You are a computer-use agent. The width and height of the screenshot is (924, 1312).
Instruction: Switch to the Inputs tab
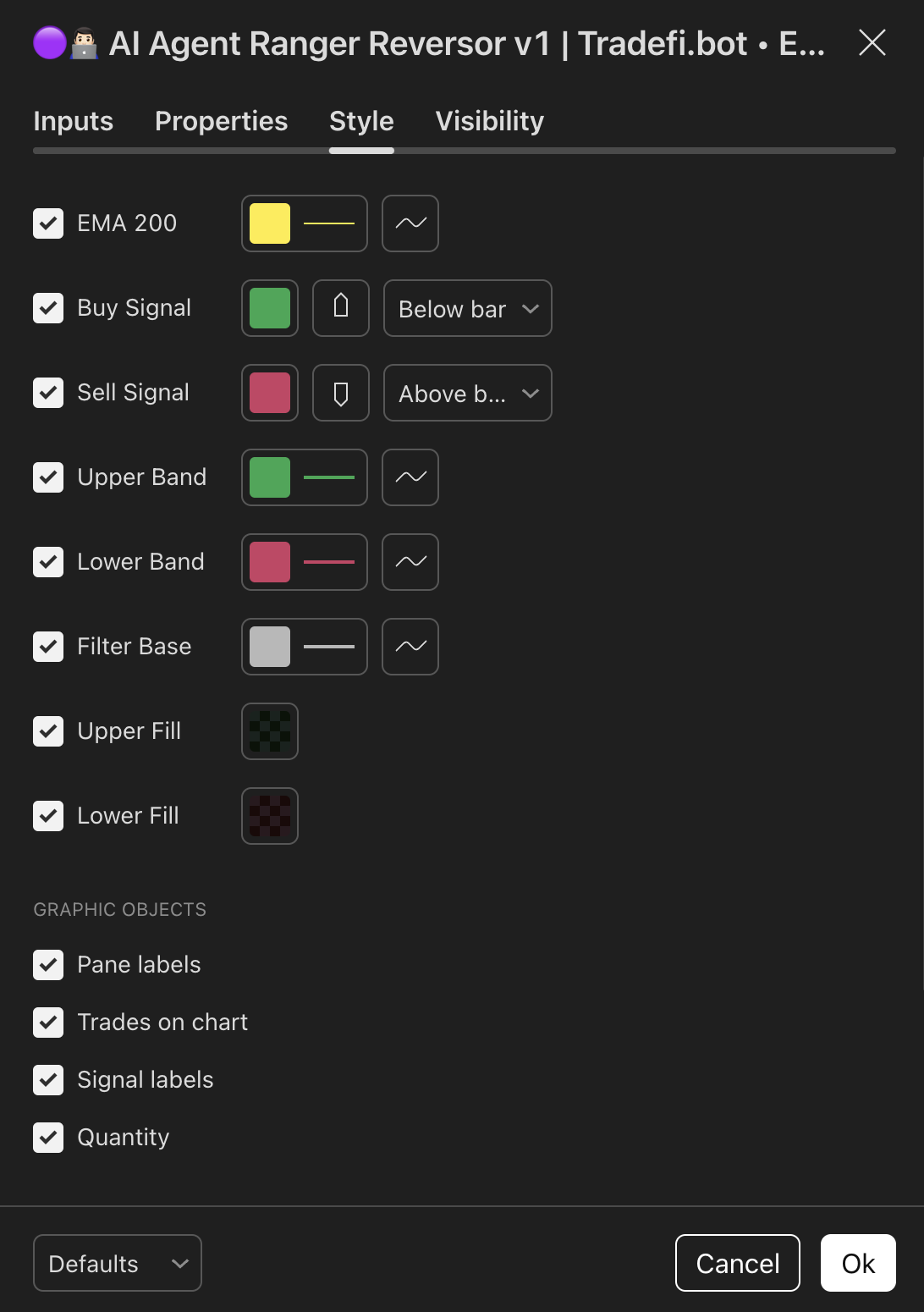74,121
